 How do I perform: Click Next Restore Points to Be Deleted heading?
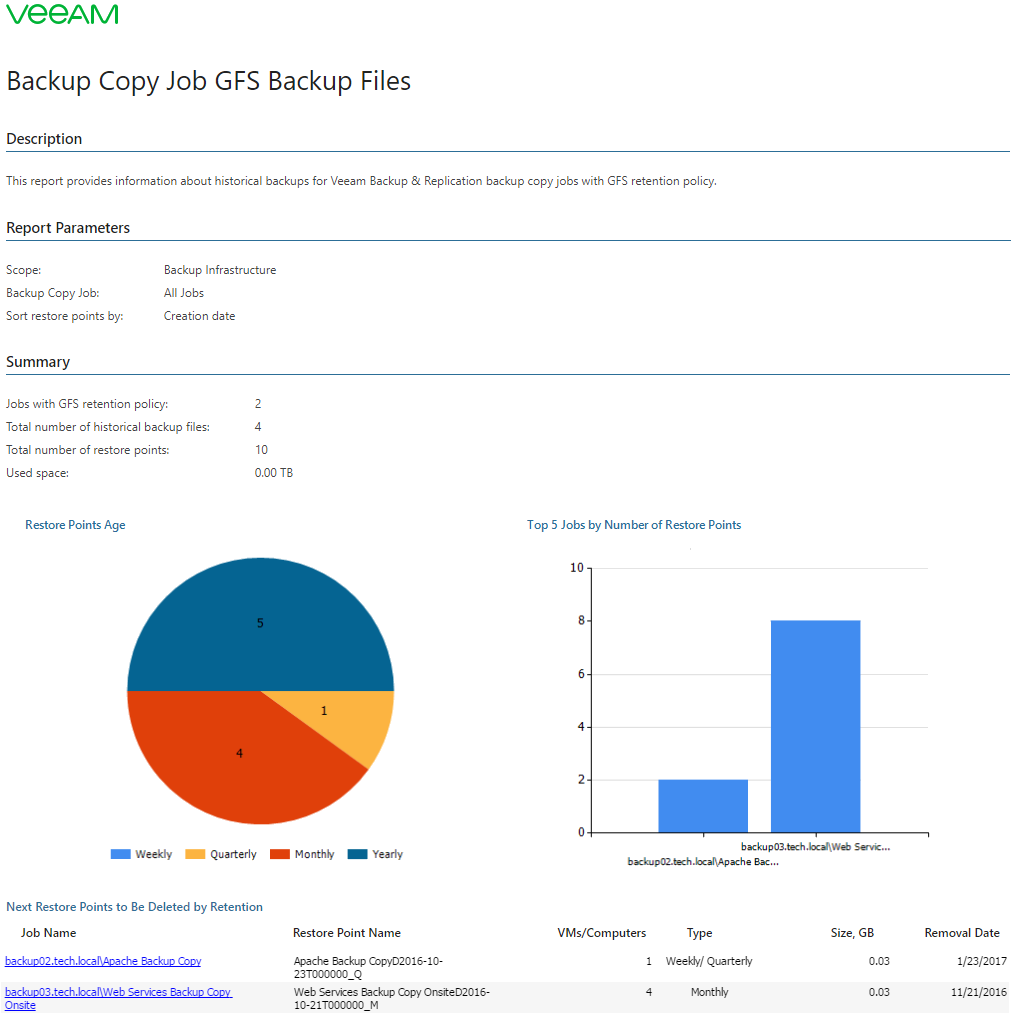point(135,907)
